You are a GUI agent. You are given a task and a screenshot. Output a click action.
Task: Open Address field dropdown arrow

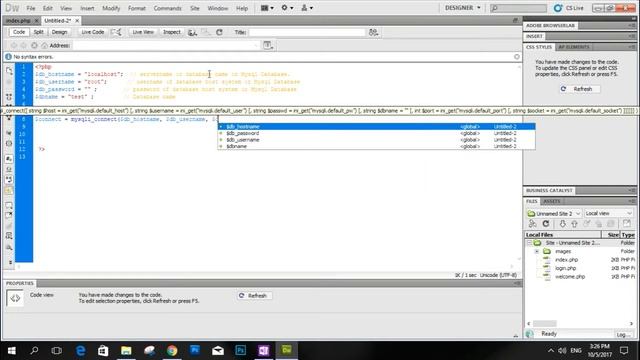pos(256,45)
